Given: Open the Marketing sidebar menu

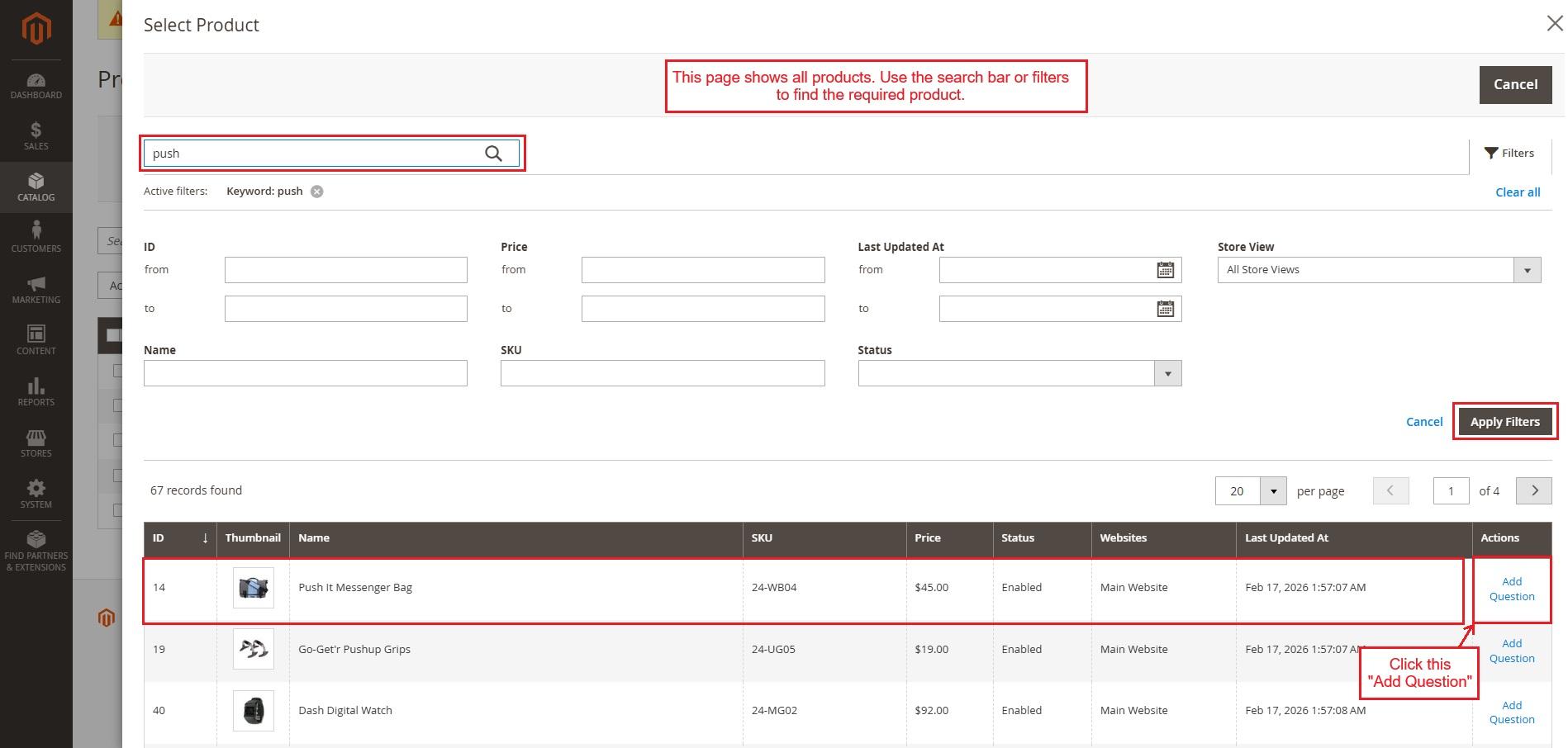Looking at the screenshot, I should [x=36, y=290].
